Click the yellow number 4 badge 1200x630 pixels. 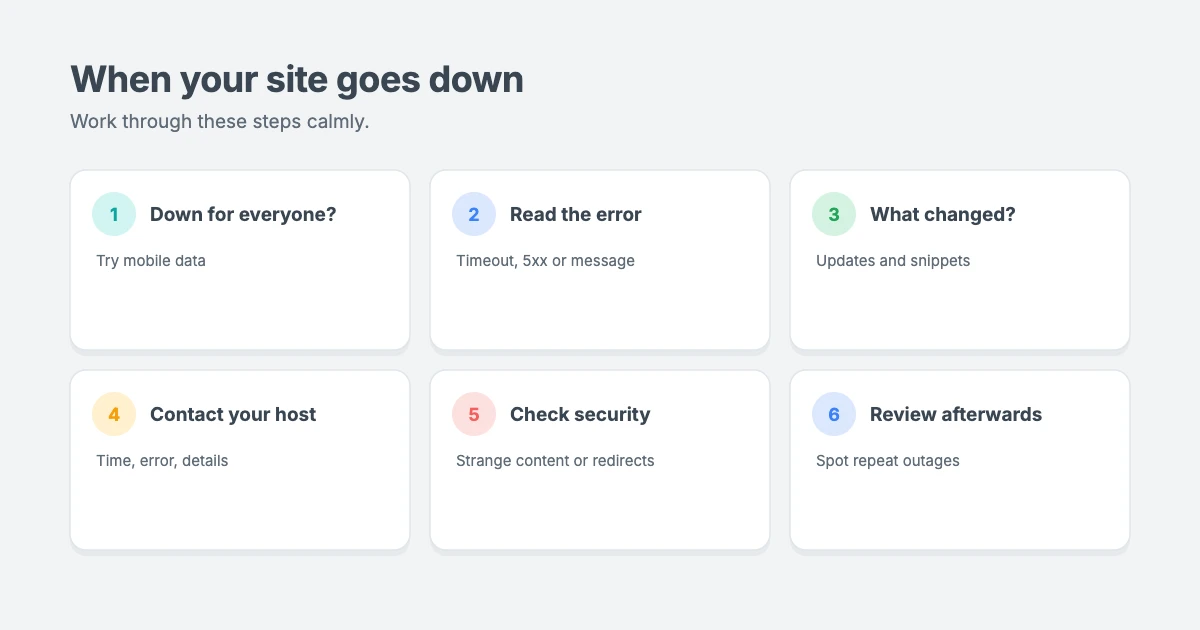(x=114, y=414)
